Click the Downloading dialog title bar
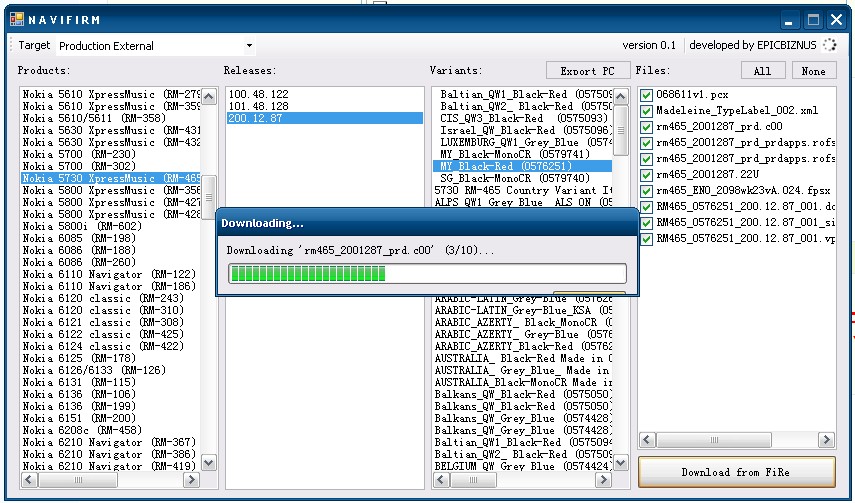The image size is (855, 503). pyautogui.click(x=427, y=223)
